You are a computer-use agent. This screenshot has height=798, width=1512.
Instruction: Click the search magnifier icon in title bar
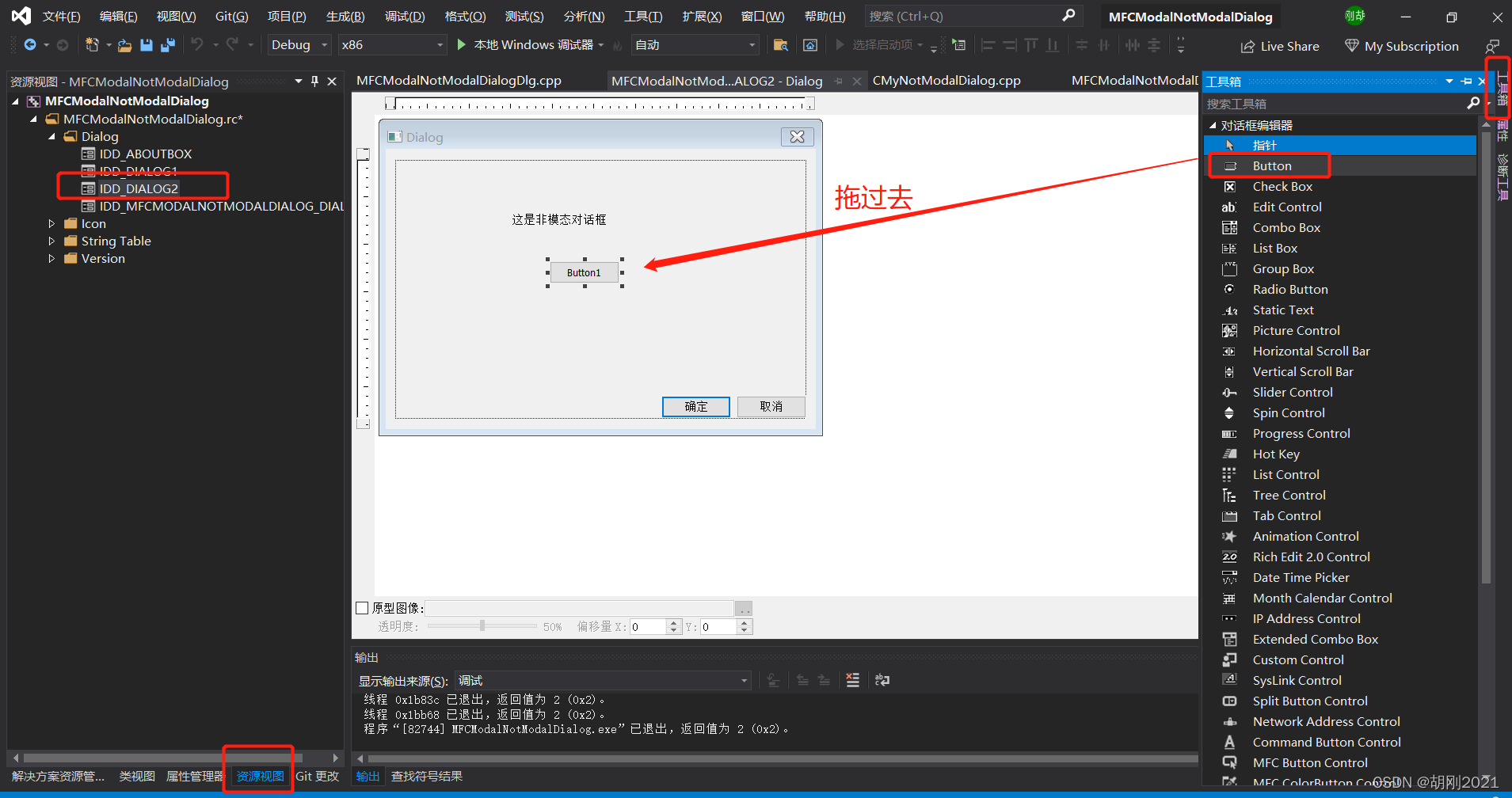pos(1068,16)
